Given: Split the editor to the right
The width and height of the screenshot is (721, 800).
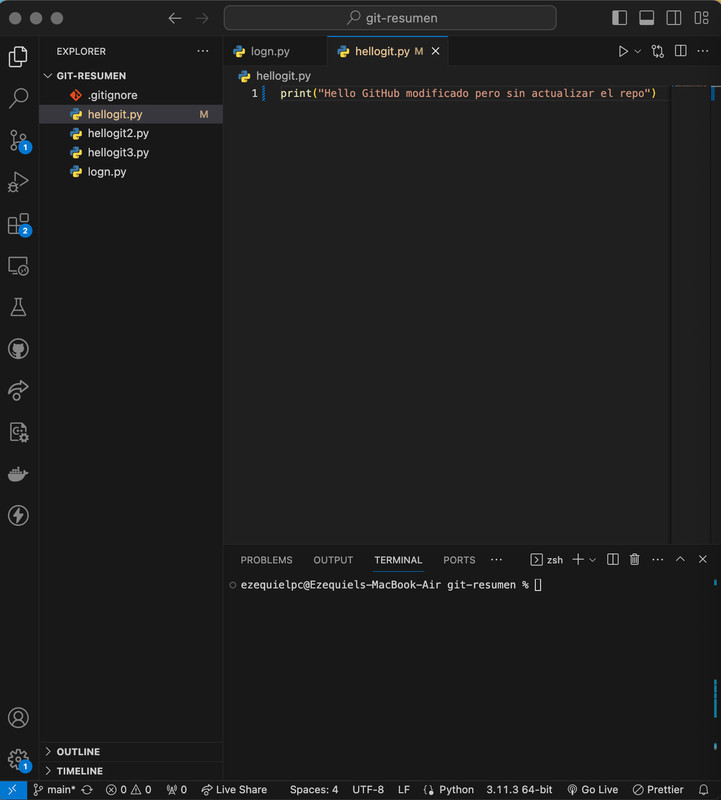Looking at the screenshot, I should click(681, 51).
